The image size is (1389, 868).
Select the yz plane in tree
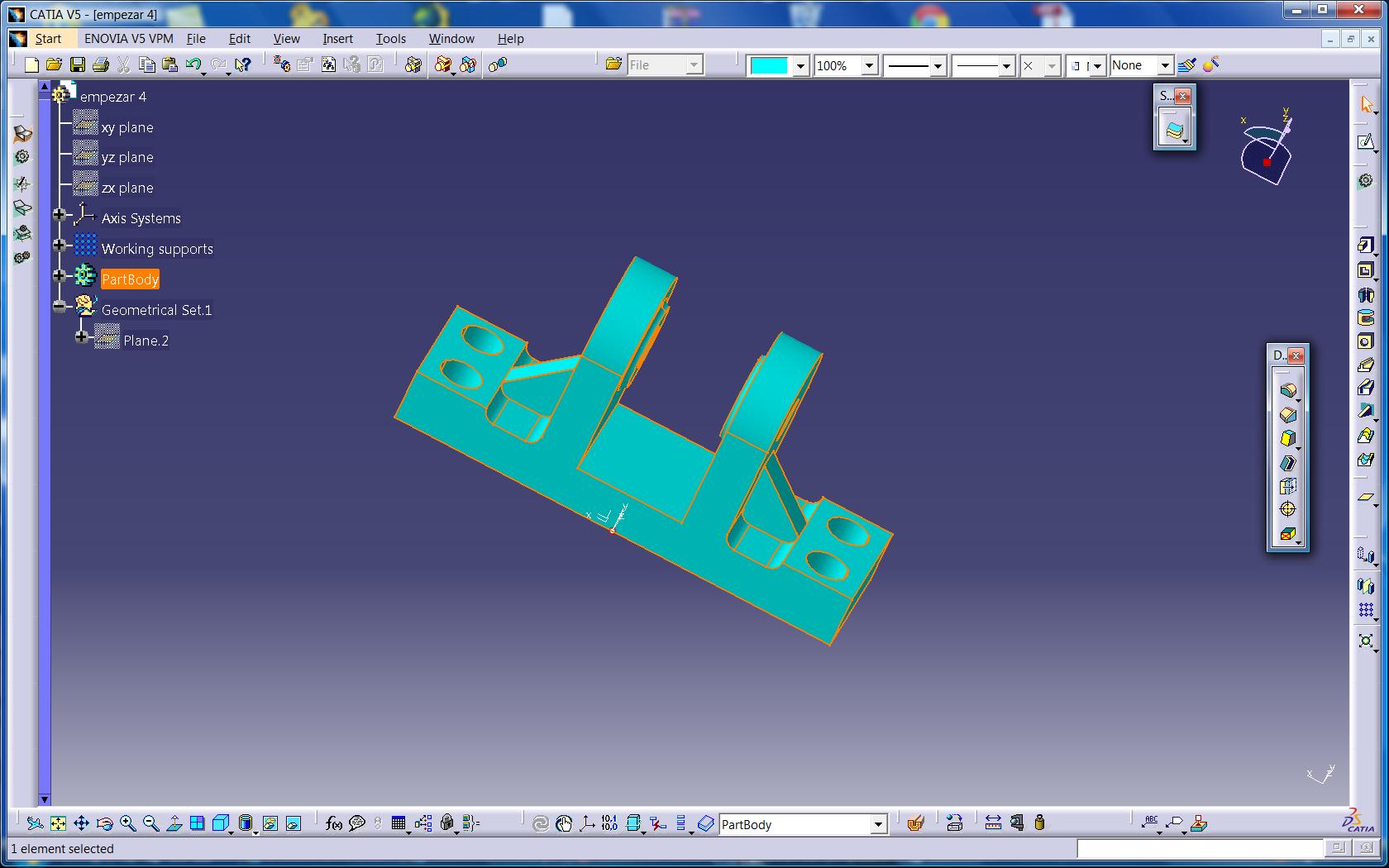click(127, 157)
